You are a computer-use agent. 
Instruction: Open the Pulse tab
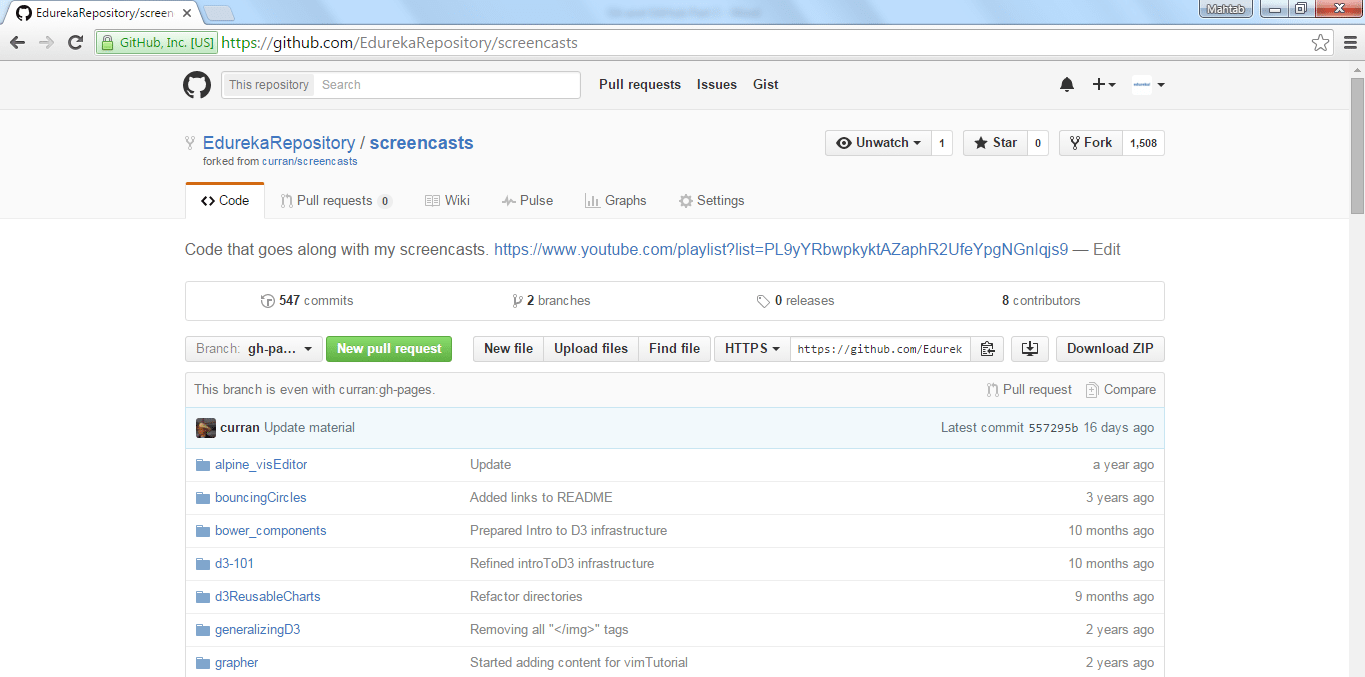point(527,201)
